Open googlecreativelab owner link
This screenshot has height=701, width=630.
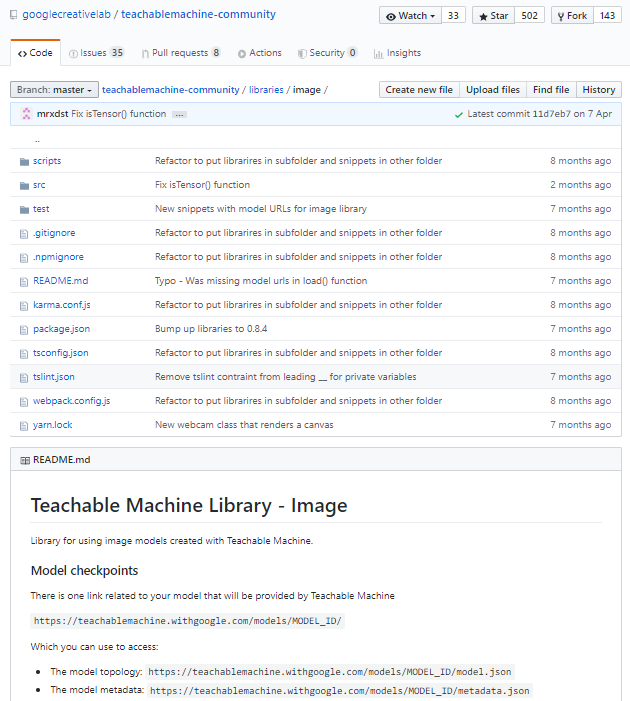[x=66, y=14]
